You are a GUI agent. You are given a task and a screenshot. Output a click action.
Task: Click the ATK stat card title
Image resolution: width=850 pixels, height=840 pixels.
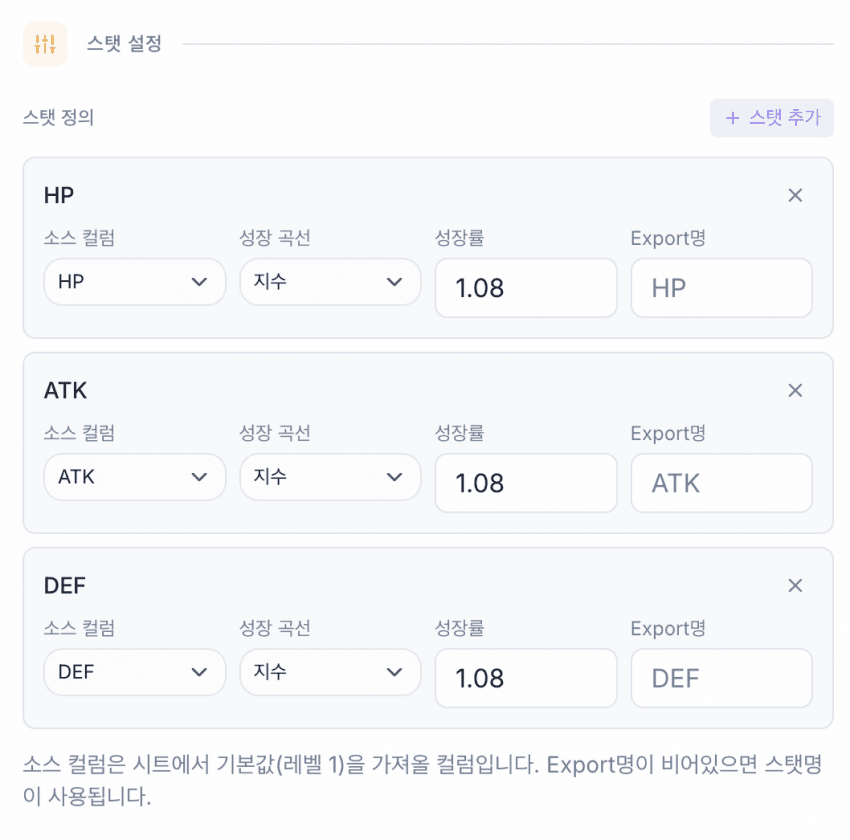click(65, 391)
